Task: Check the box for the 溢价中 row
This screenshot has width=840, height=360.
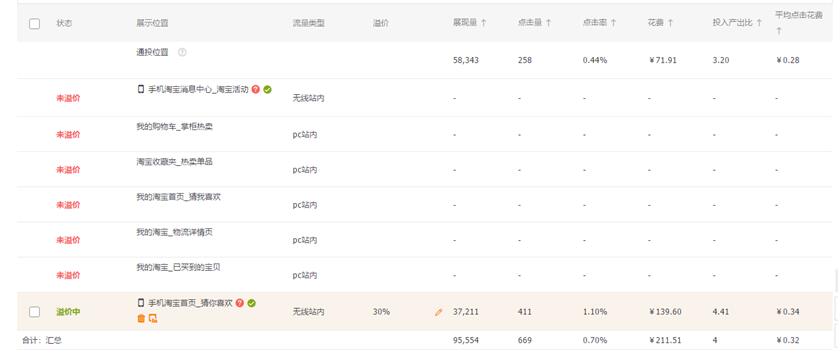Action: (x=34, y=312)
